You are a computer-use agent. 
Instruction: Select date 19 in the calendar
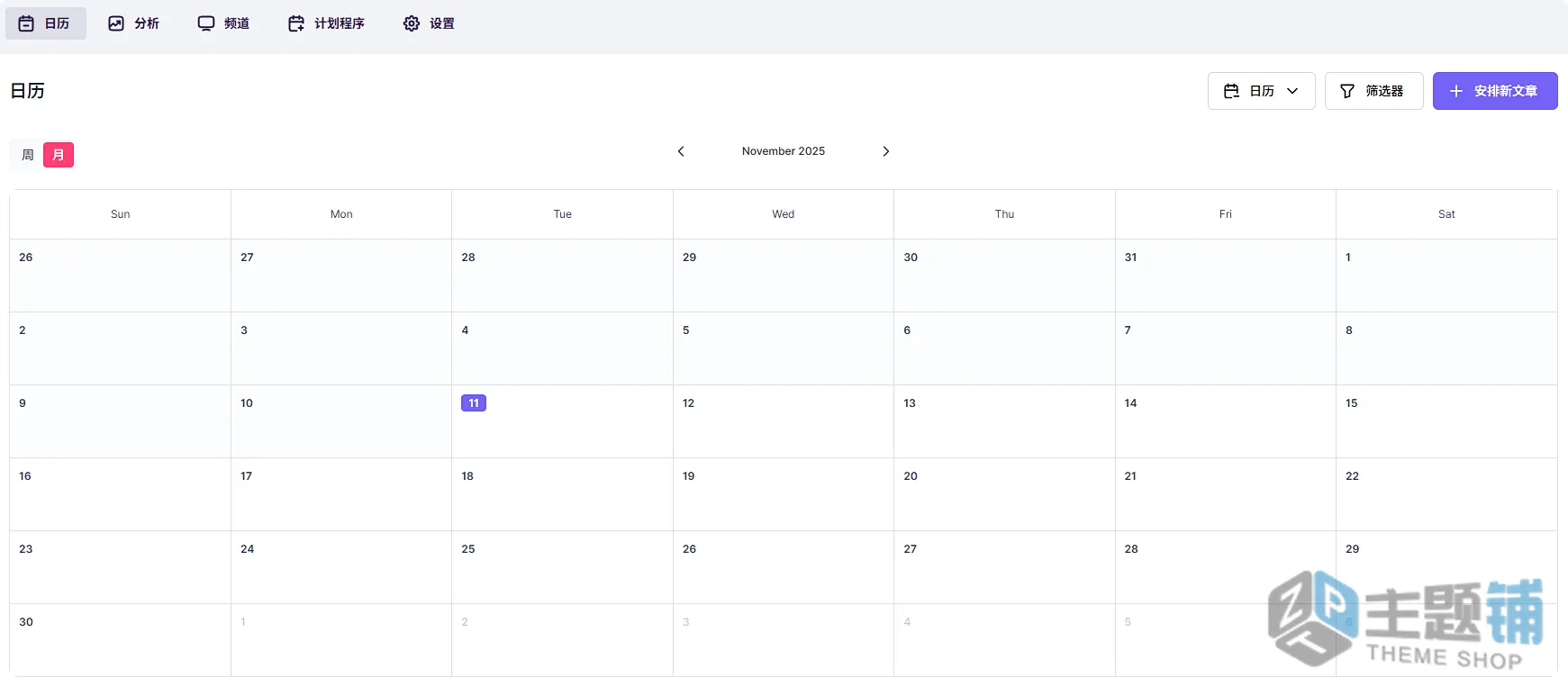coord(784,494)
